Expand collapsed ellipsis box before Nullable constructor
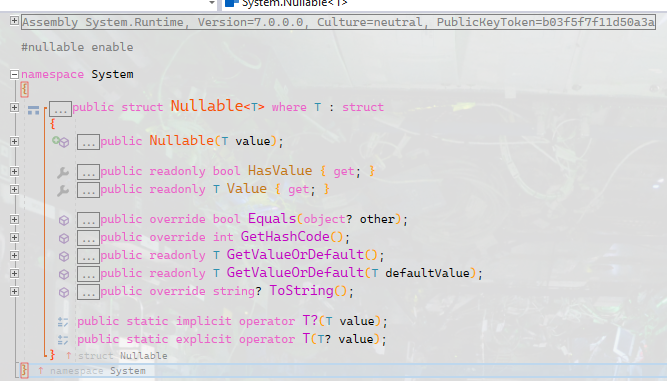This screenshot has width=667, height=381. point(88,142)
